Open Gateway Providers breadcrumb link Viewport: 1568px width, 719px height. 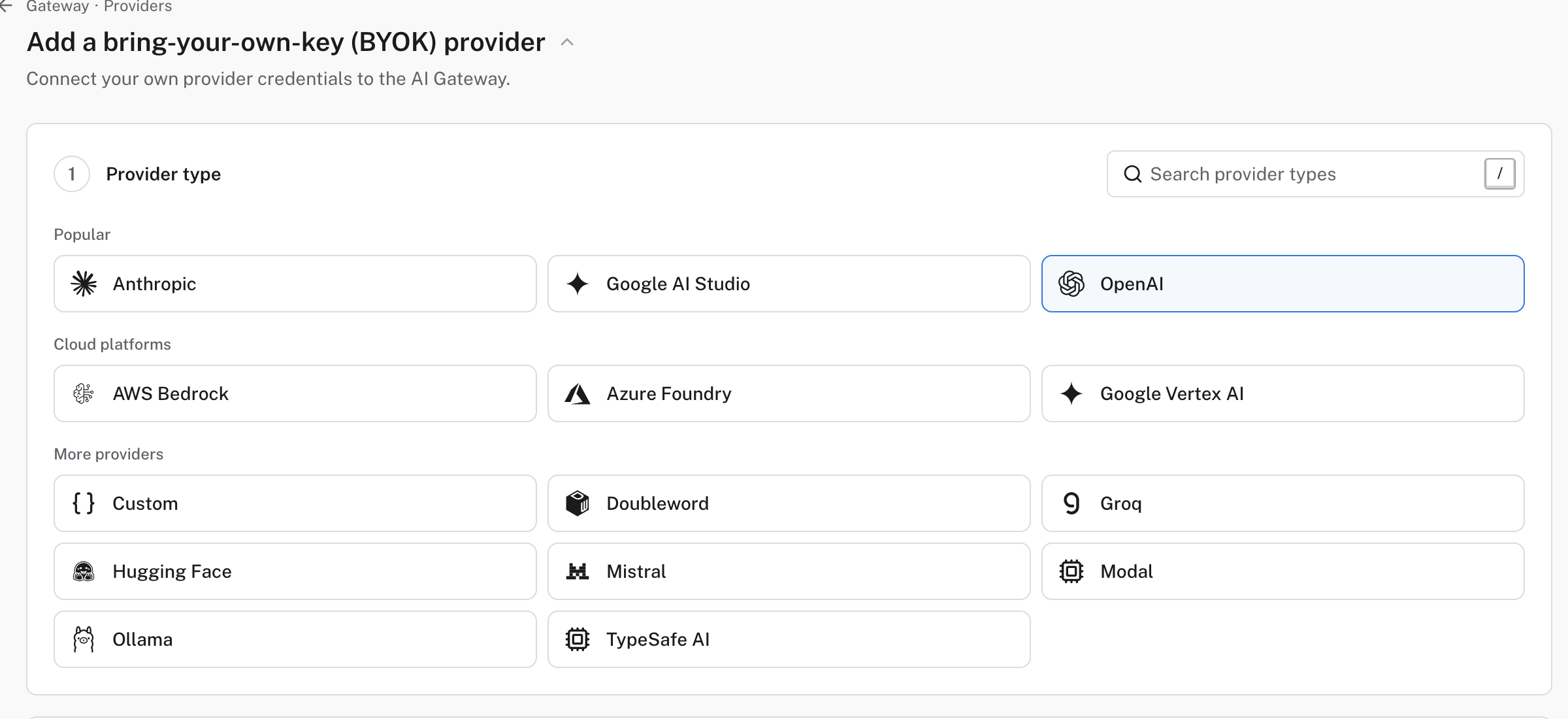click(99, 6)
